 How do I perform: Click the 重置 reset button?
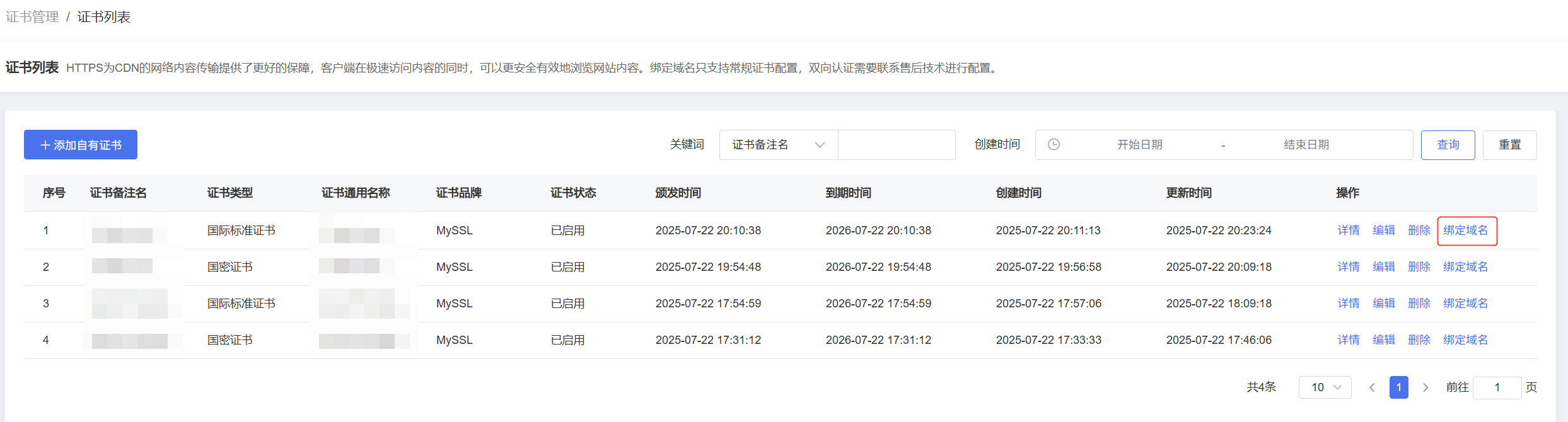click(1510, 145)
